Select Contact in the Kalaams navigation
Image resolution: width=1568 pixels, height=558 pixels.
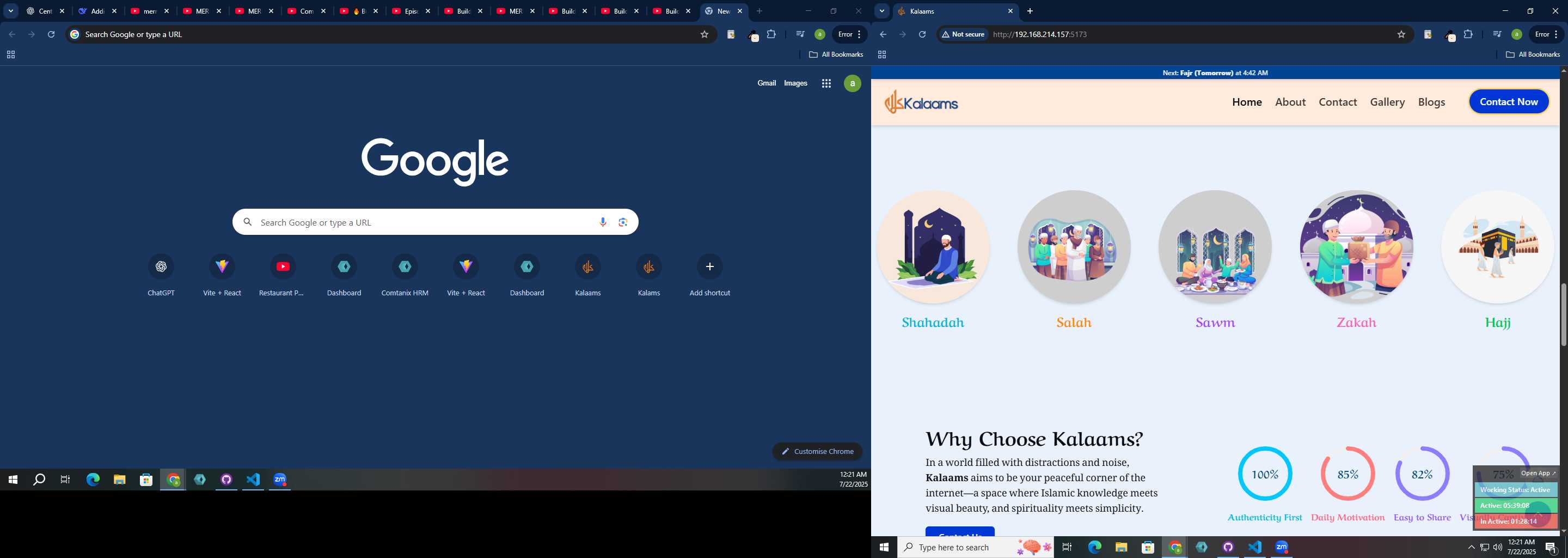coord(1337,102)
